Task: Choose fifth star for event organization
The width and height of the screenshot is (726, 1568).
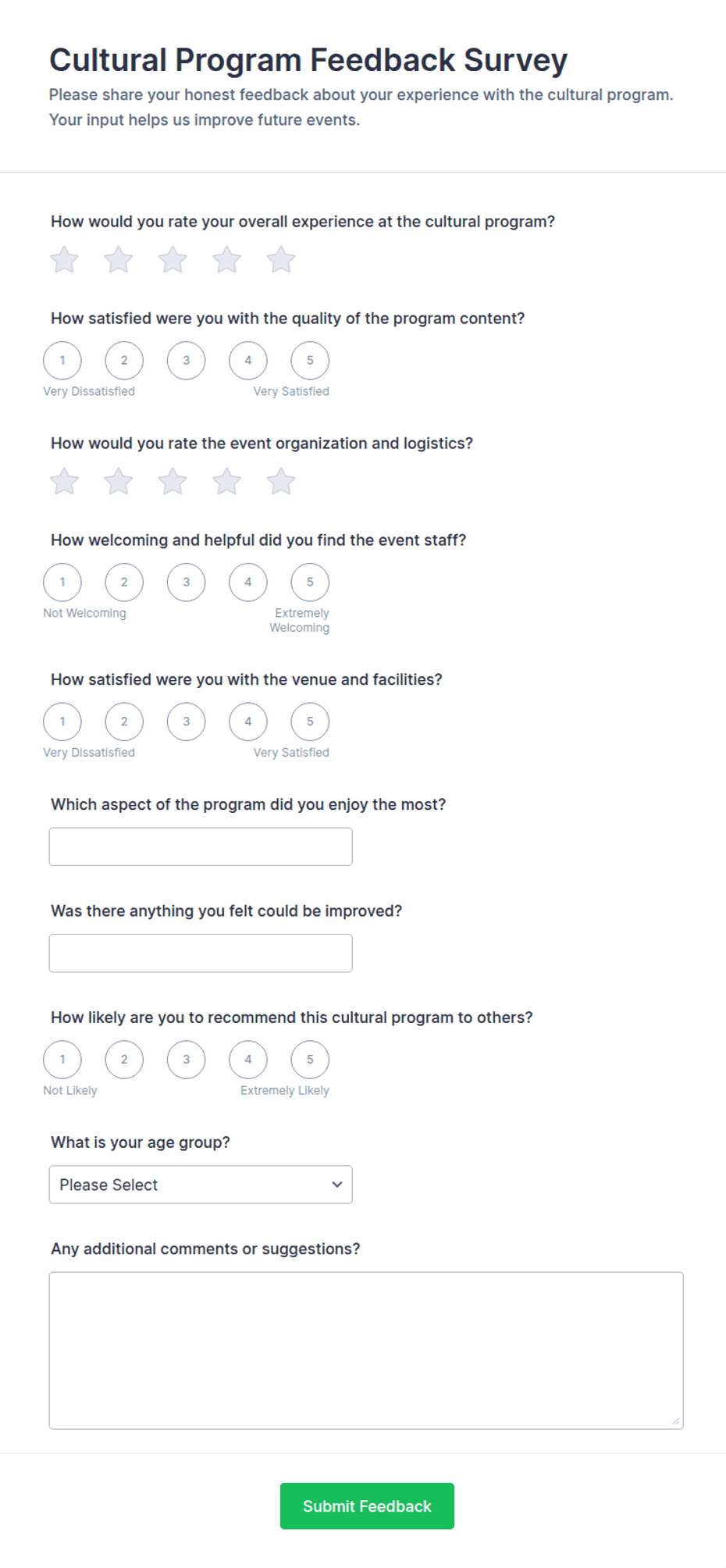Action: click(281, 482)
